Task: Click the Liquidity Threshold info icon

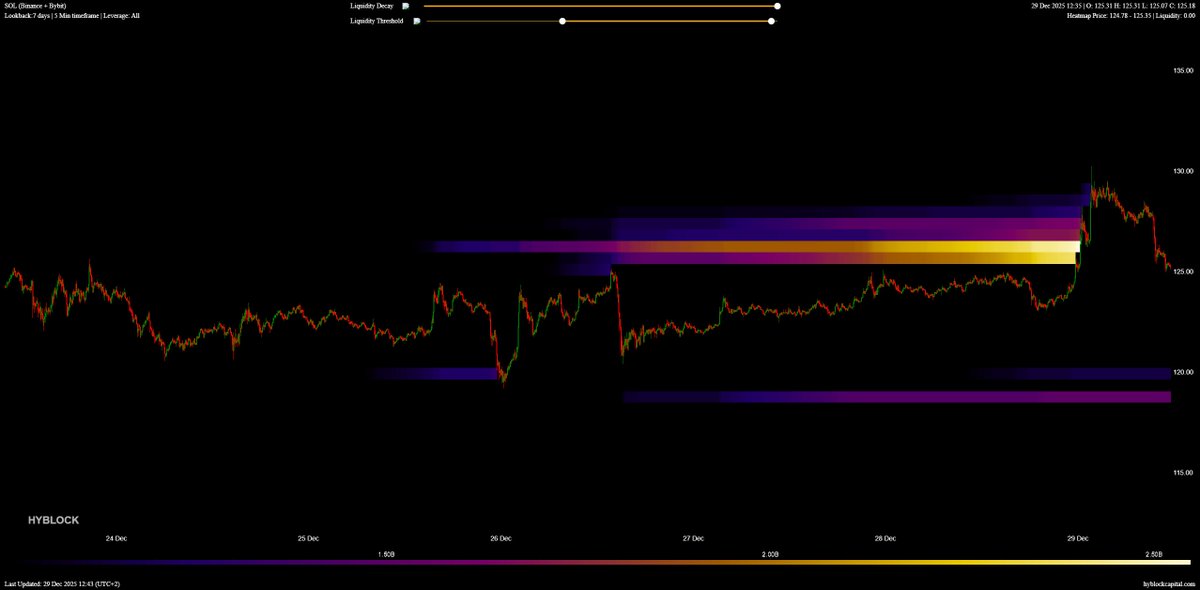Action: click(x=417, y=21)
